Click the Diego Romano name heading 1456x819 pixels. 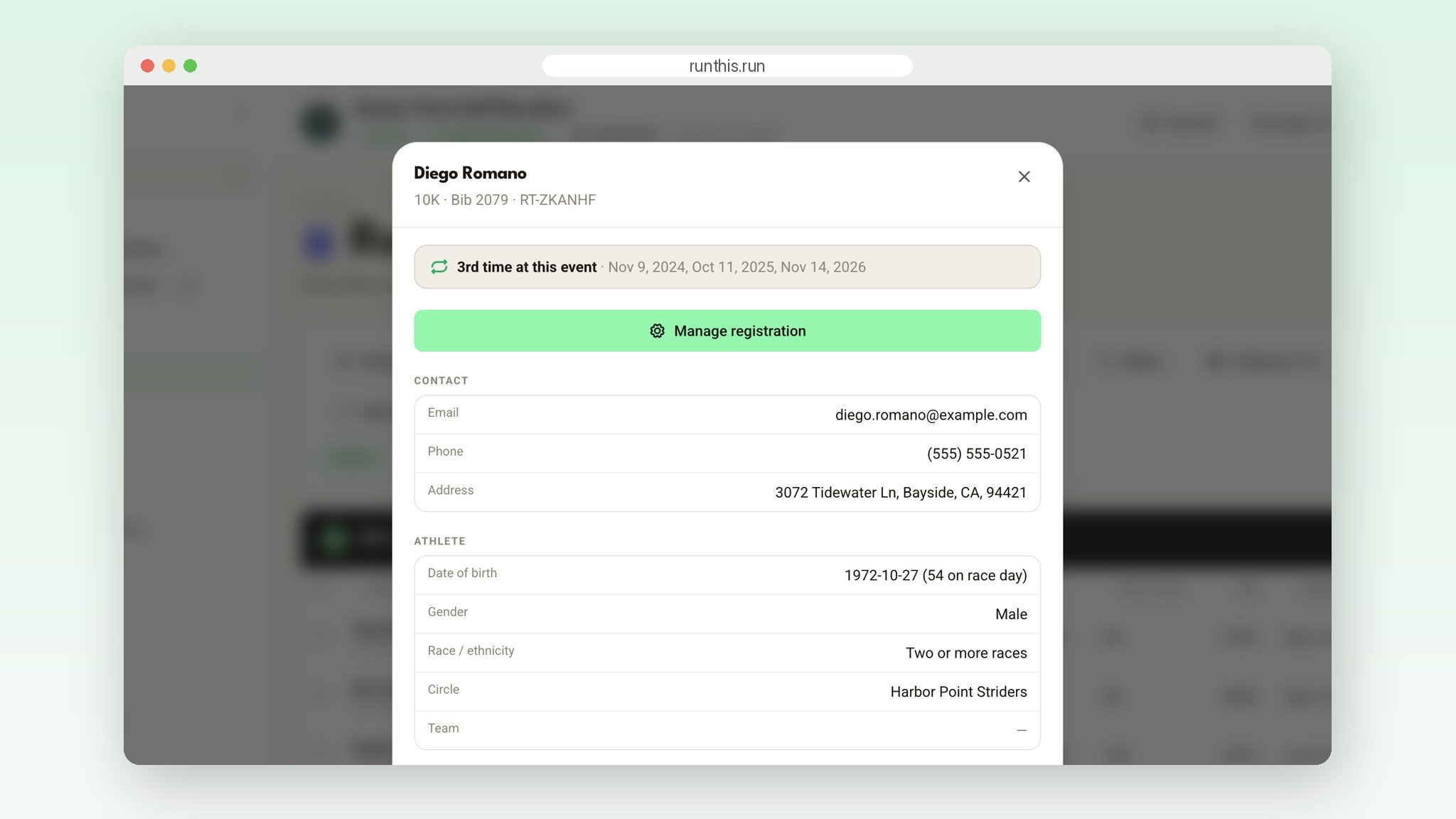(470, 173)
